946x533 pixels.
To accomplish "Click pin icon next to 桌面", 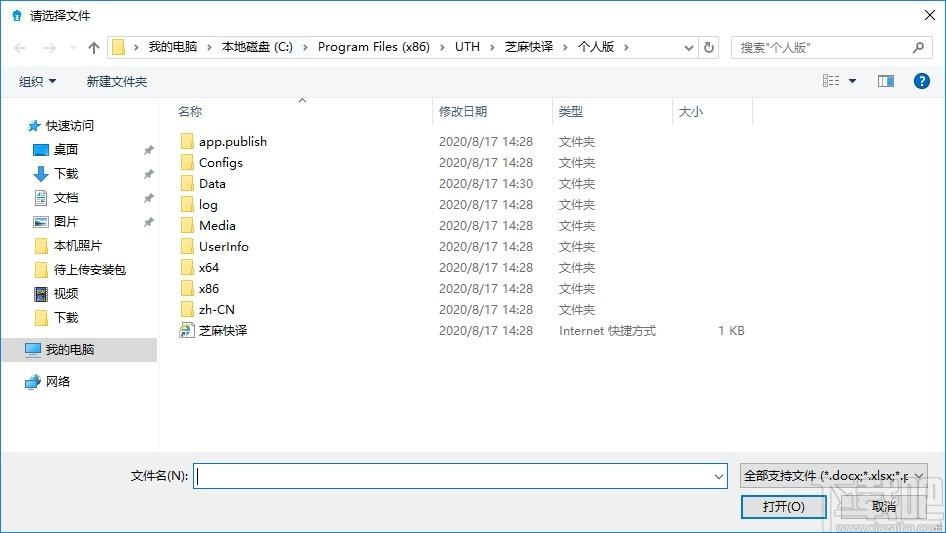I will (x=148, y=150).
